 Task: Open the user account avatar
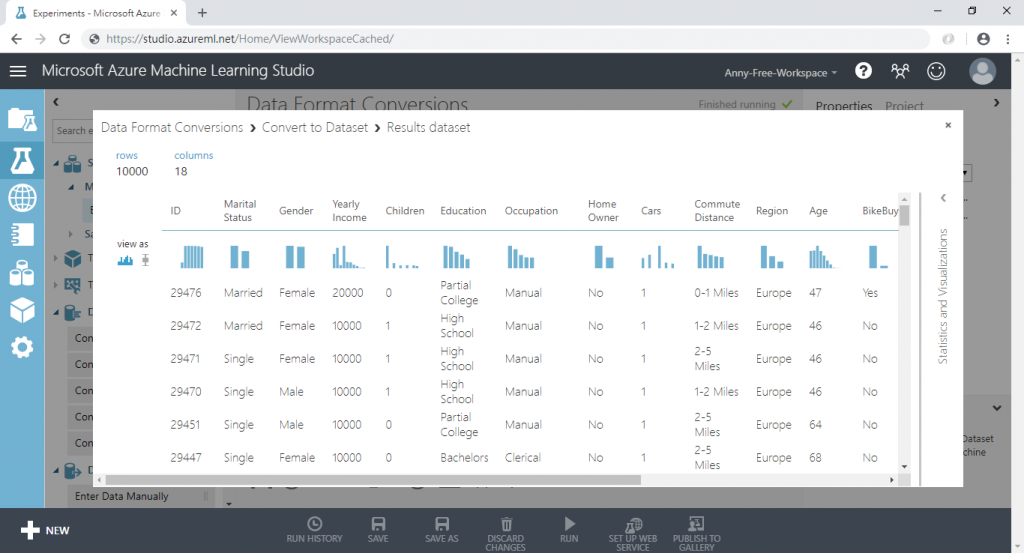tap(982, 71)
